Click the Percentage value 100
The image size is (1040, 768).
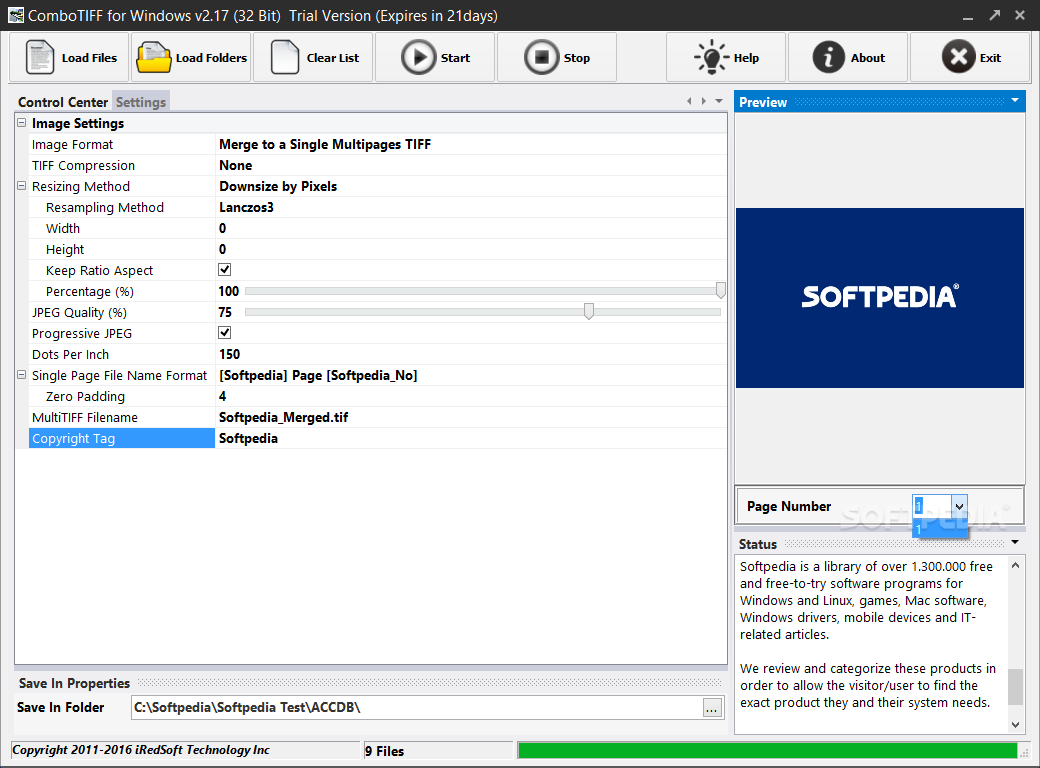coord(228,291)
